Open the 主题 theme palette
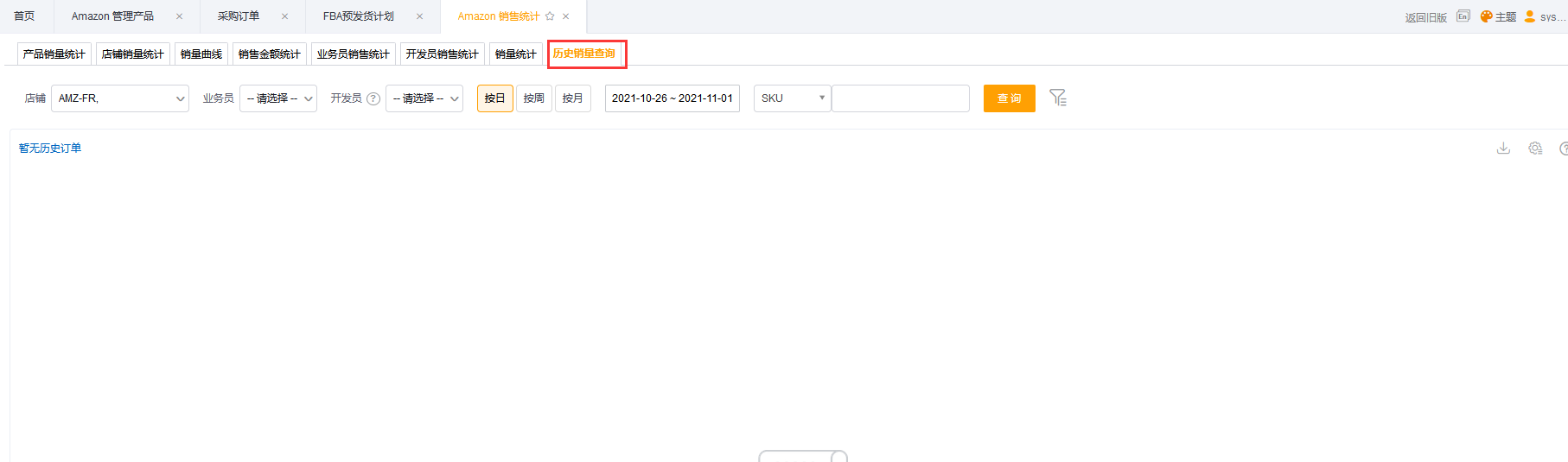This screenshot has height=462, width=1568. click(x=1498, y=16)
